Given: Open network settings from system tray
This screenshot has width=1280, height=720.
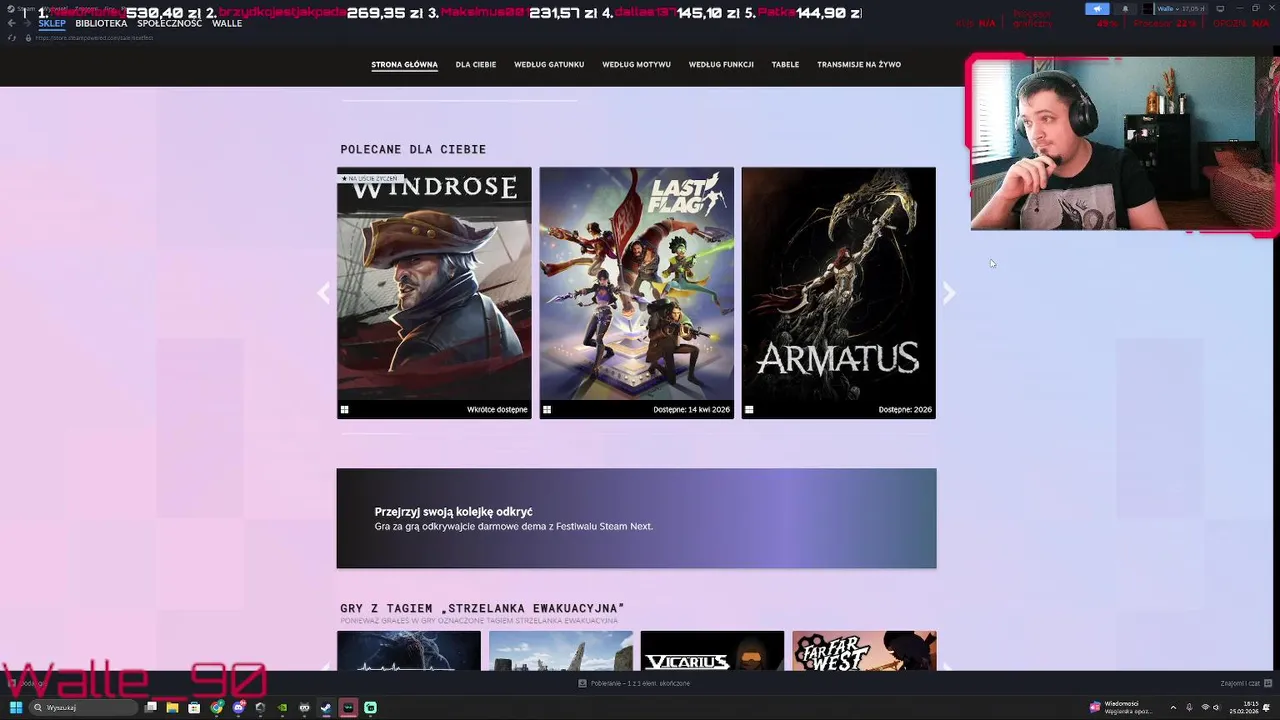Looking at the screenshot, I should [x=1205, y=707].
